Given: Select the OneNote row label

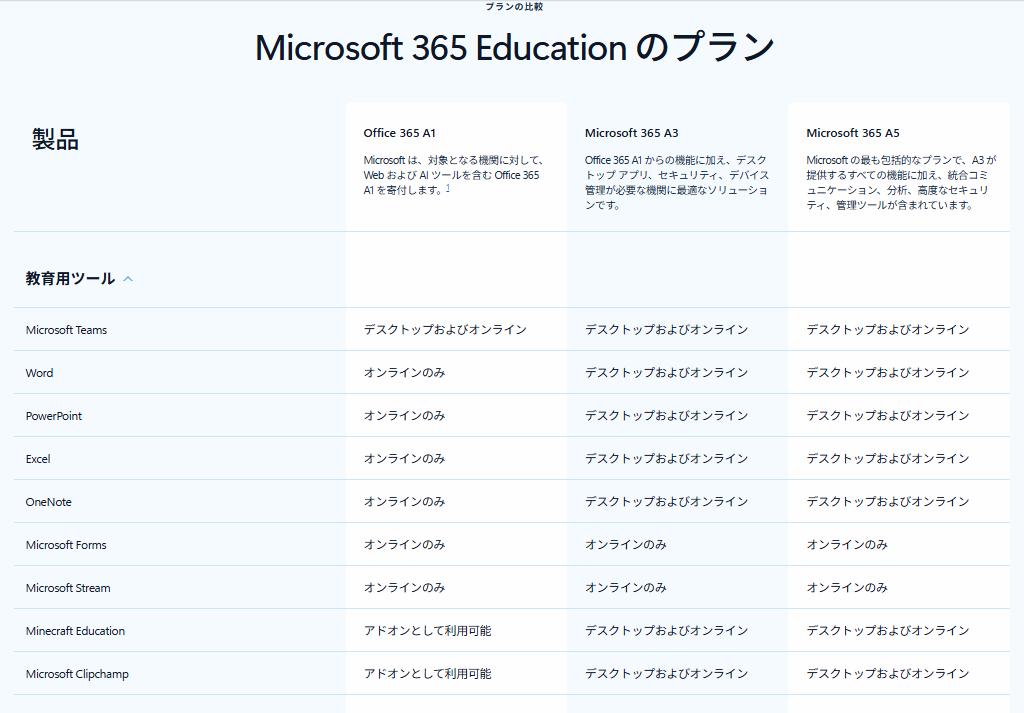Looking at the screenshot, I should click(x=48, y=503).
